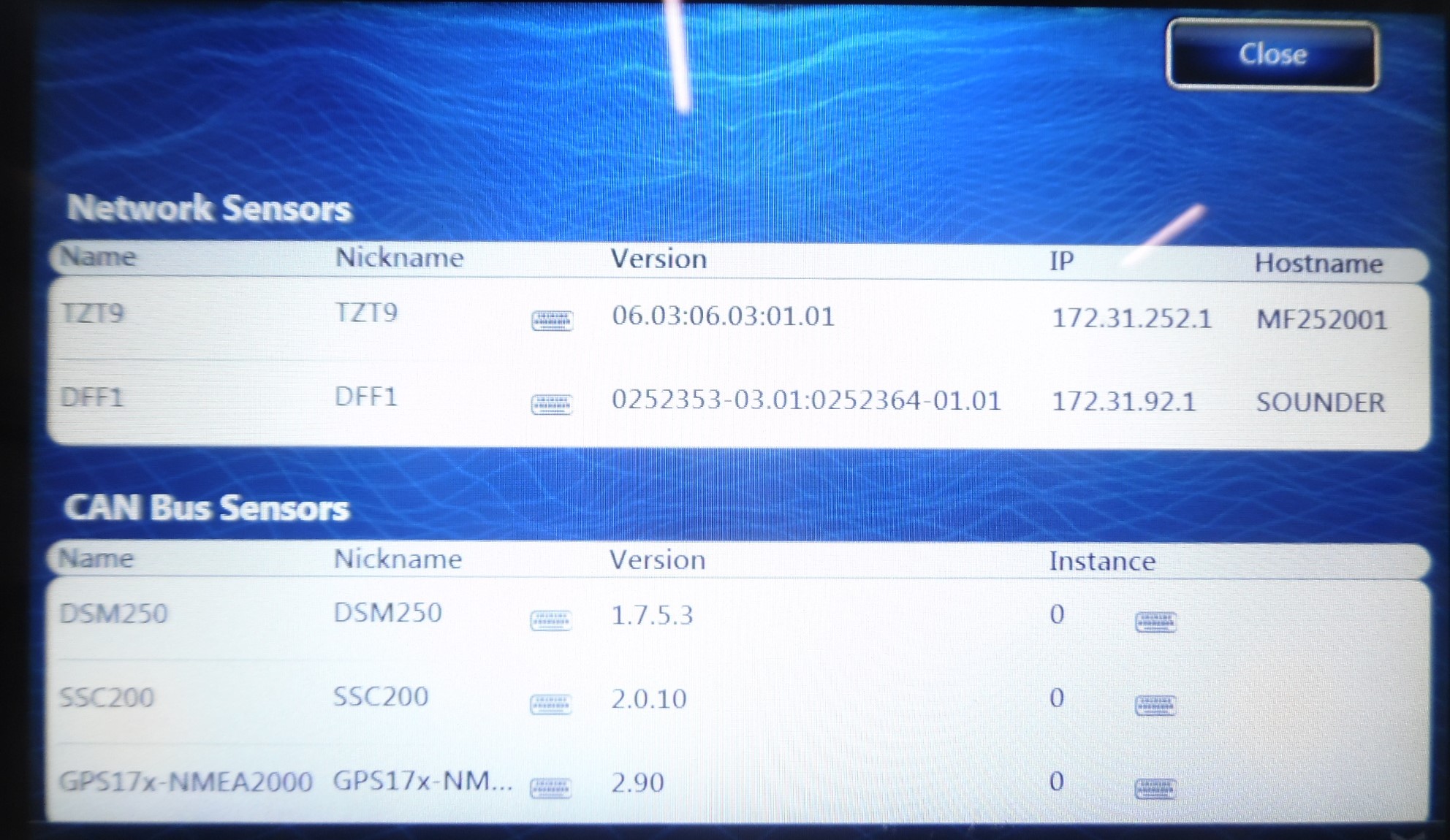Click SSC200 version 2.0.10
This screenshot has height=840, width=1450.
649,699
